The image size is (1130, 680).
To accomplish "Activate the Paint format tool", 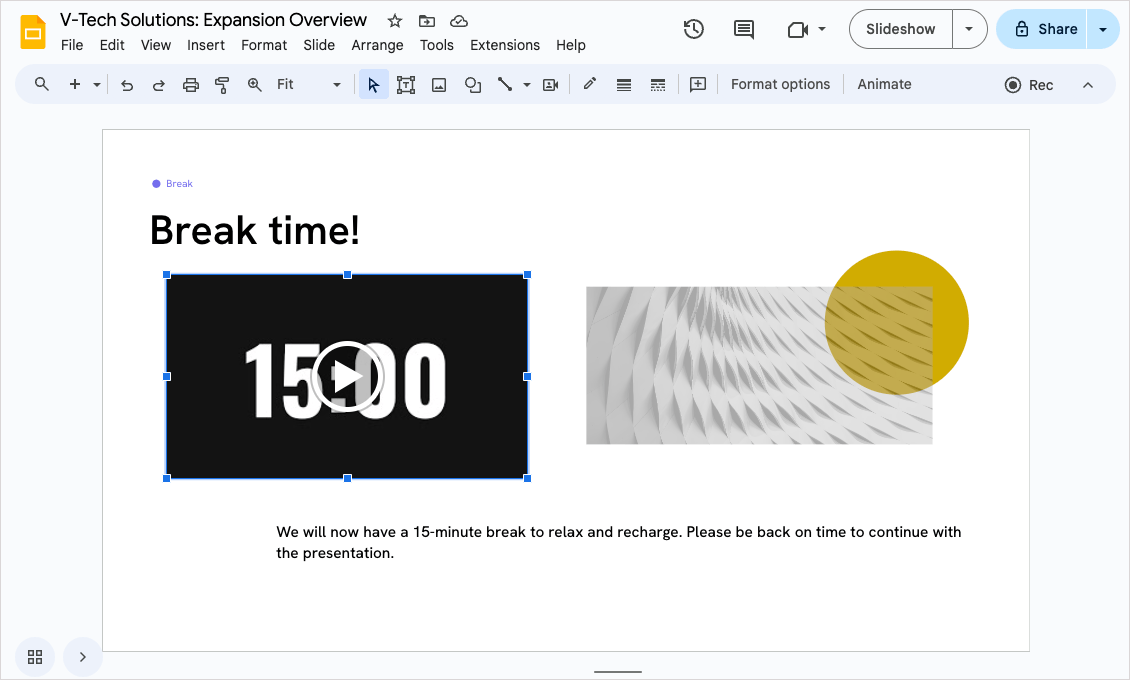I will click(222, 85).
